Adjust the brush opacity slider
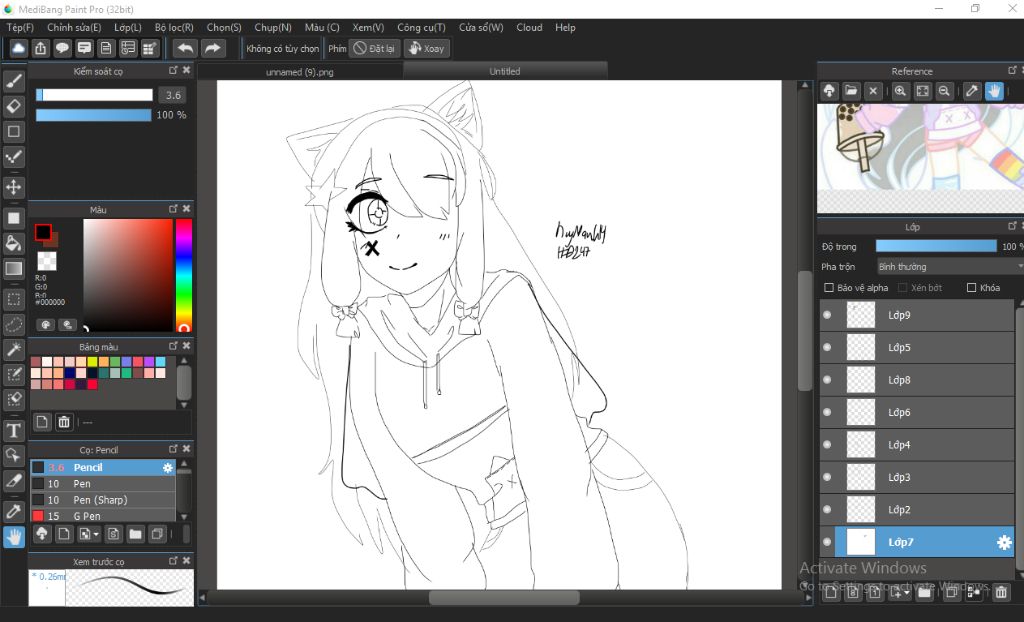 pyautogui.click(x=93, y=115)
